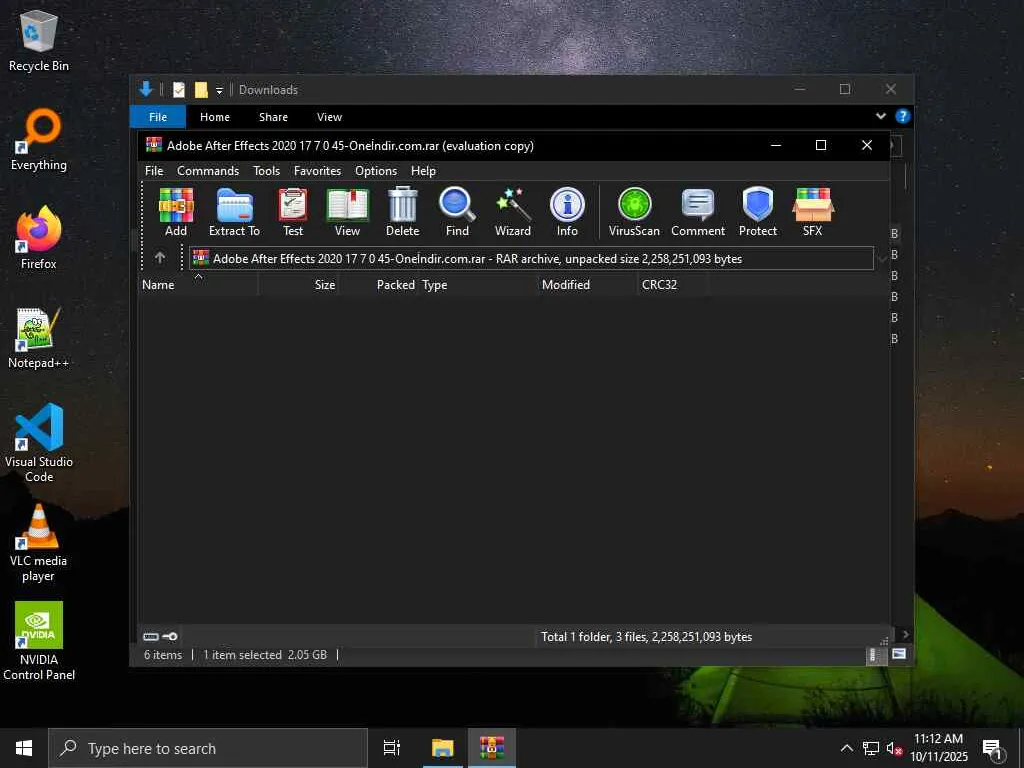
Task: Sort by CRC32 column header
Action: (673, 285)
